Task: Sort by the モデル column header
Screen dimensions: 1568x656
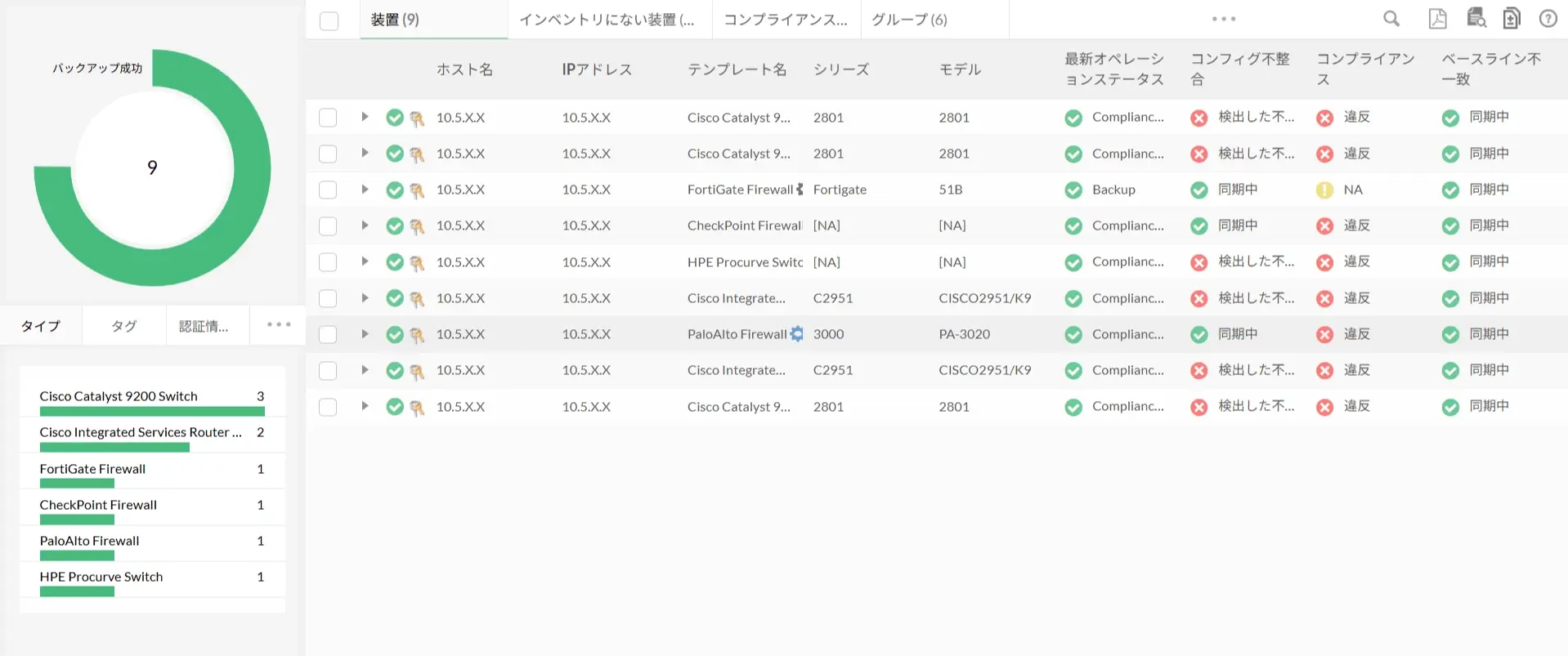Action: point(960,69)
